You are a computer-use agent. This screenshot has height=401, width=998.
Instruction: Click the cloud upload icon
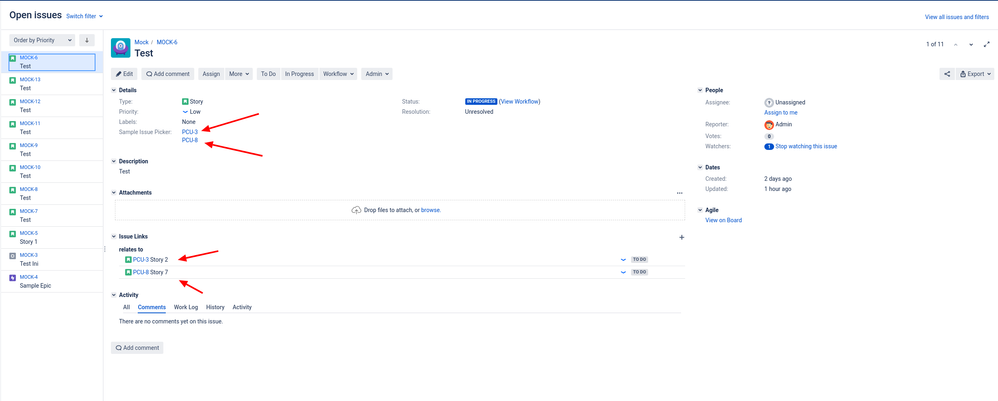tap(356, 210)
